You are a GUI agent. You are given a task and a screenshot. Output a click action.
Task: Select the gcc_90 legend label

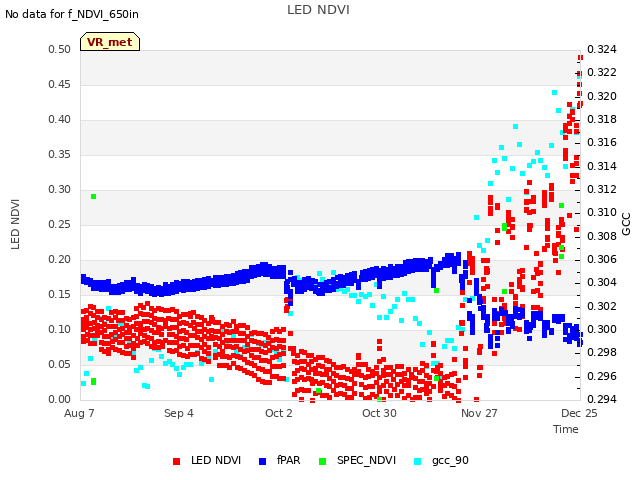pyautogui.click(x=450, y=461)
